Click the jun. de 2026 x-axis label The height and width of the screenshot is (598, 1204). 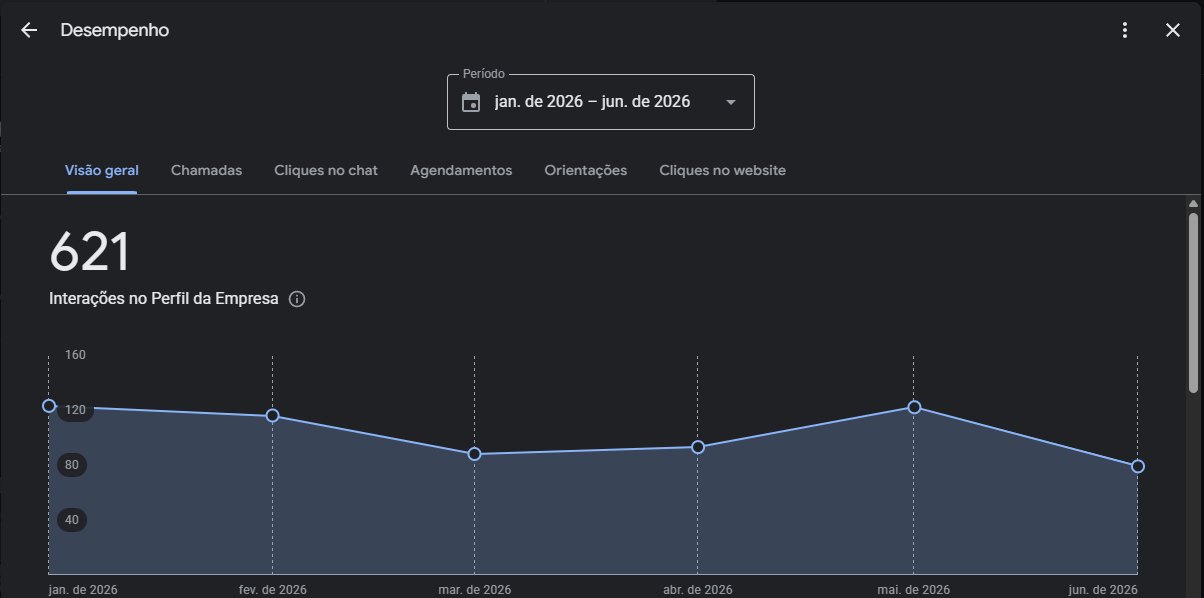(1104, 589)
